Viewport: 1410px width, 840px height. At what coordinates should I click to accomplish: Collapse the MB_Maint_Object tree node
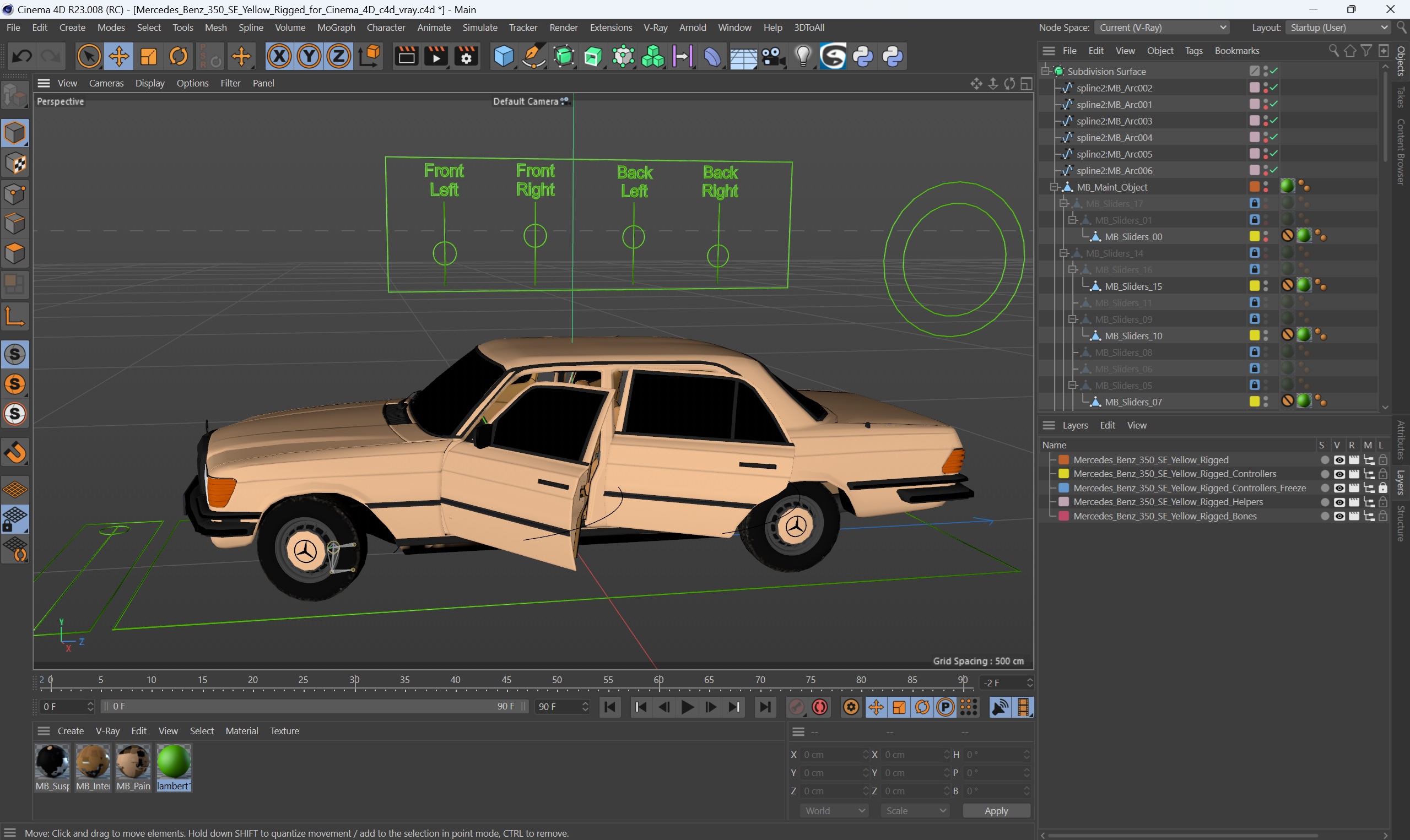pos(1055,187)
